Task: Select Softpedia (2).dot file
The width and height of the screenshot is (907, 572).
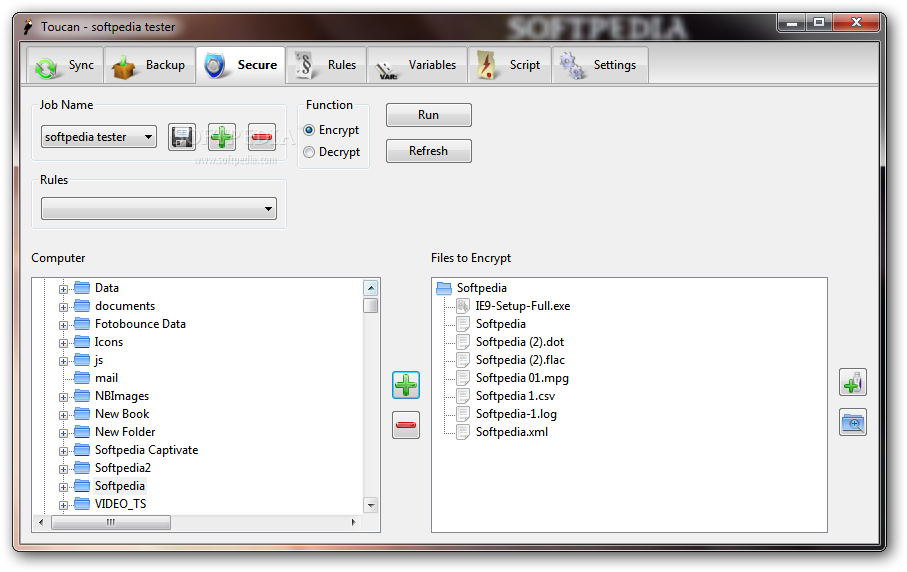Action: (519, 342)
